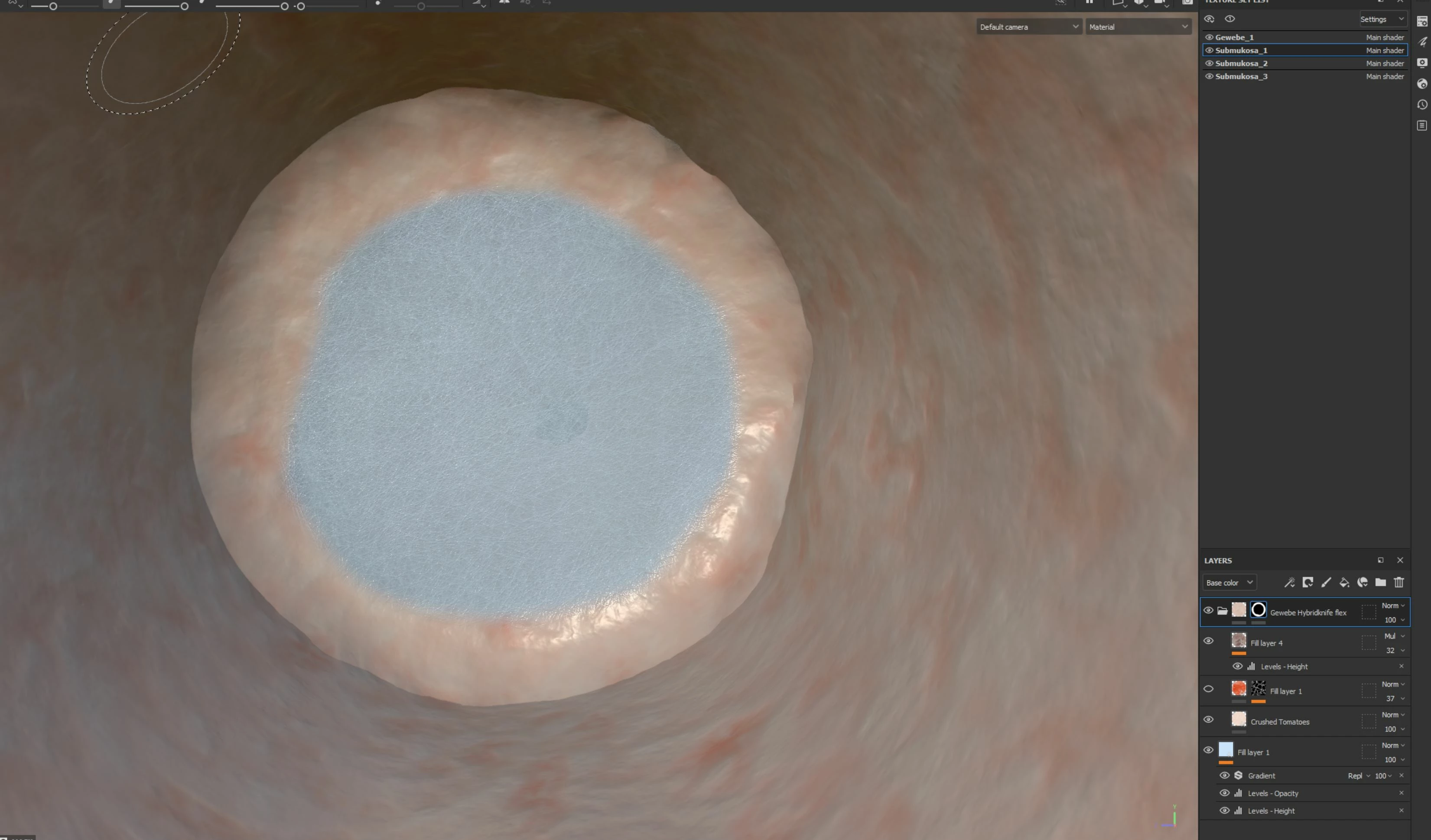Screen dimensions: 1431x840
Task: Delete selected layer with trash icon
Action: coord(1399,582)
